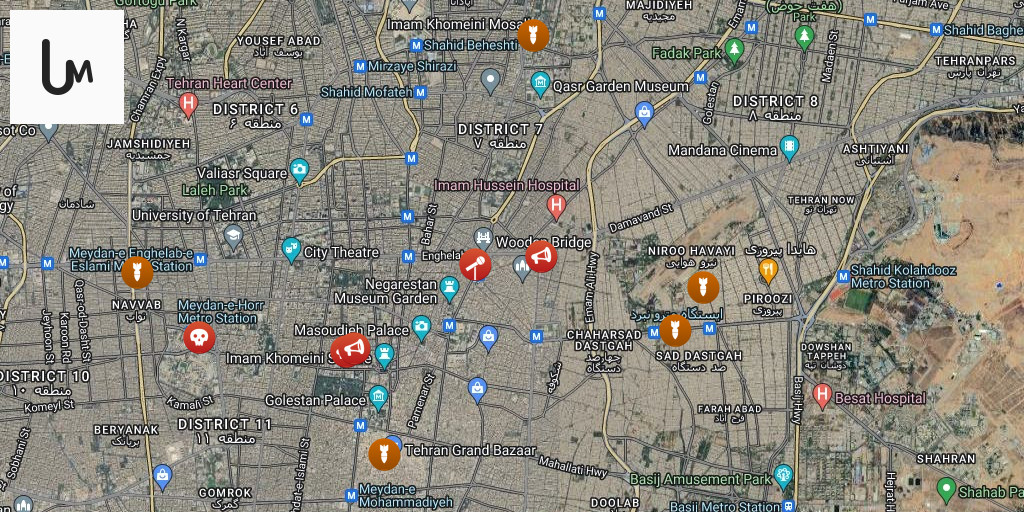This screenshot has width=1024, height=512.
Task: Select the bomb marker near Imam Khomeini Mosalla
Action: click(x=533, y=35)
